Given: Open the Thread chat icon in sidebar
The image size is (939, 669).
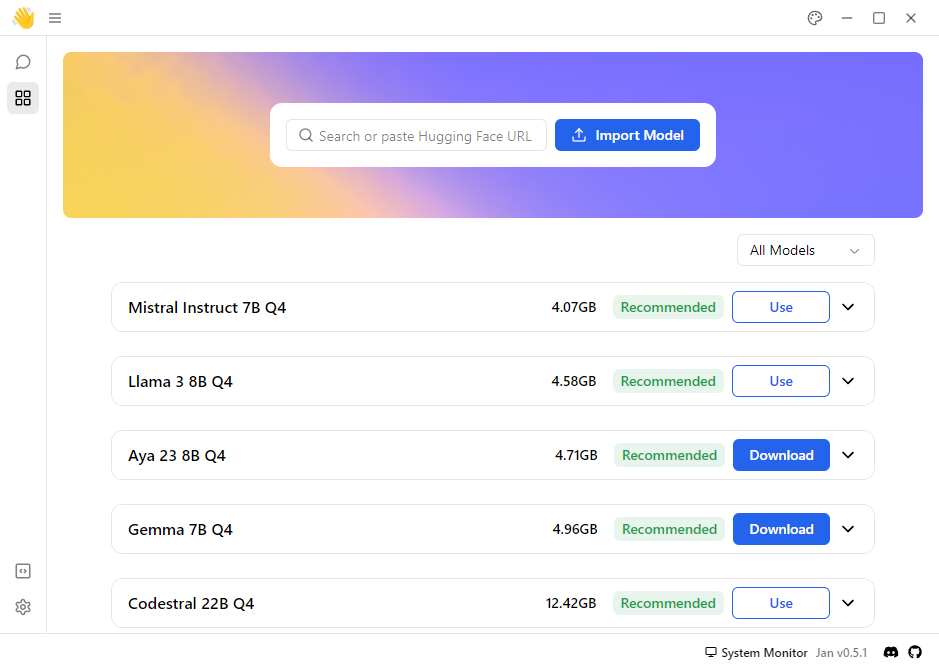Looking at the screenshot, I should tap(23, 62).
